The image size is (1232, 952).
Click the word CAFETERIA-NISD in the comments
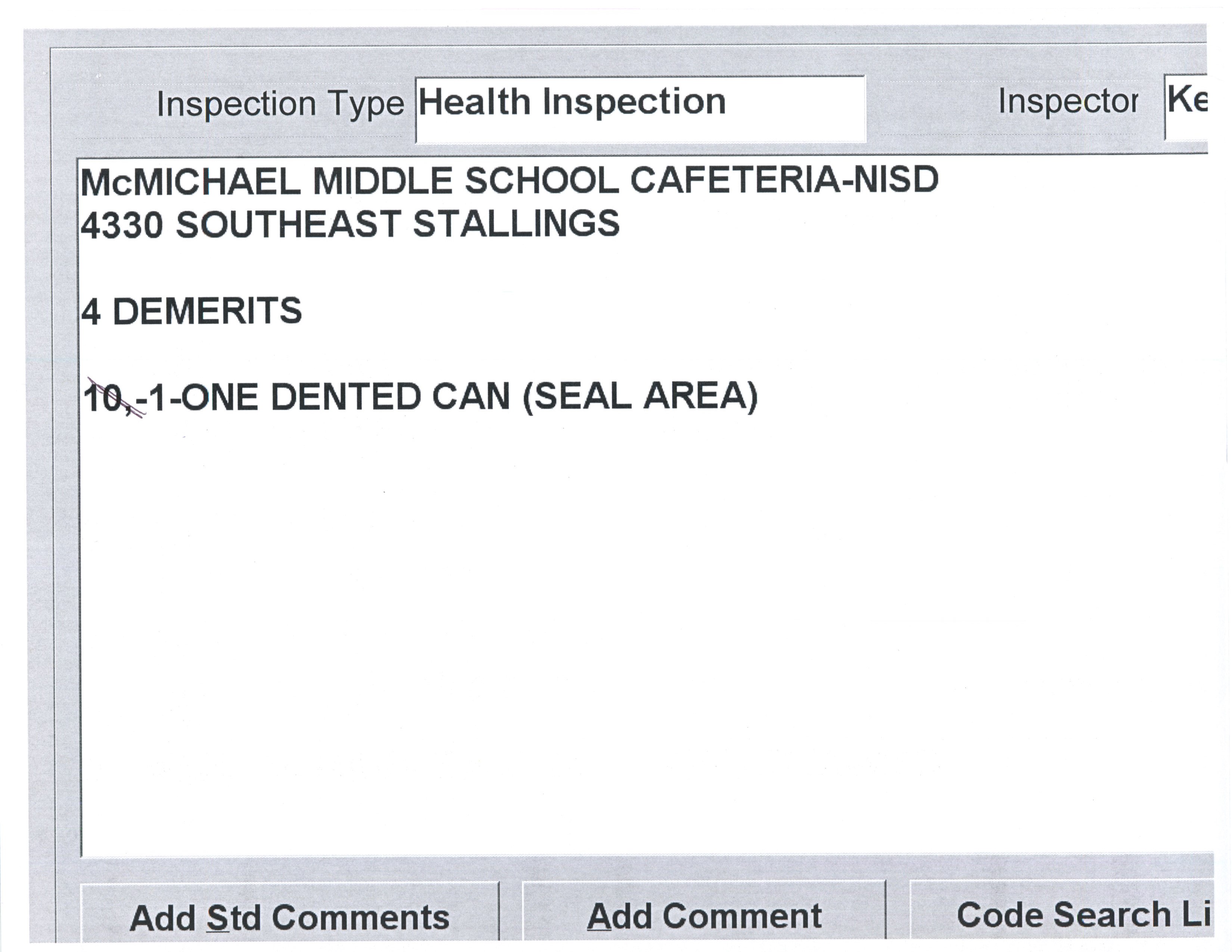click(784, 180)
